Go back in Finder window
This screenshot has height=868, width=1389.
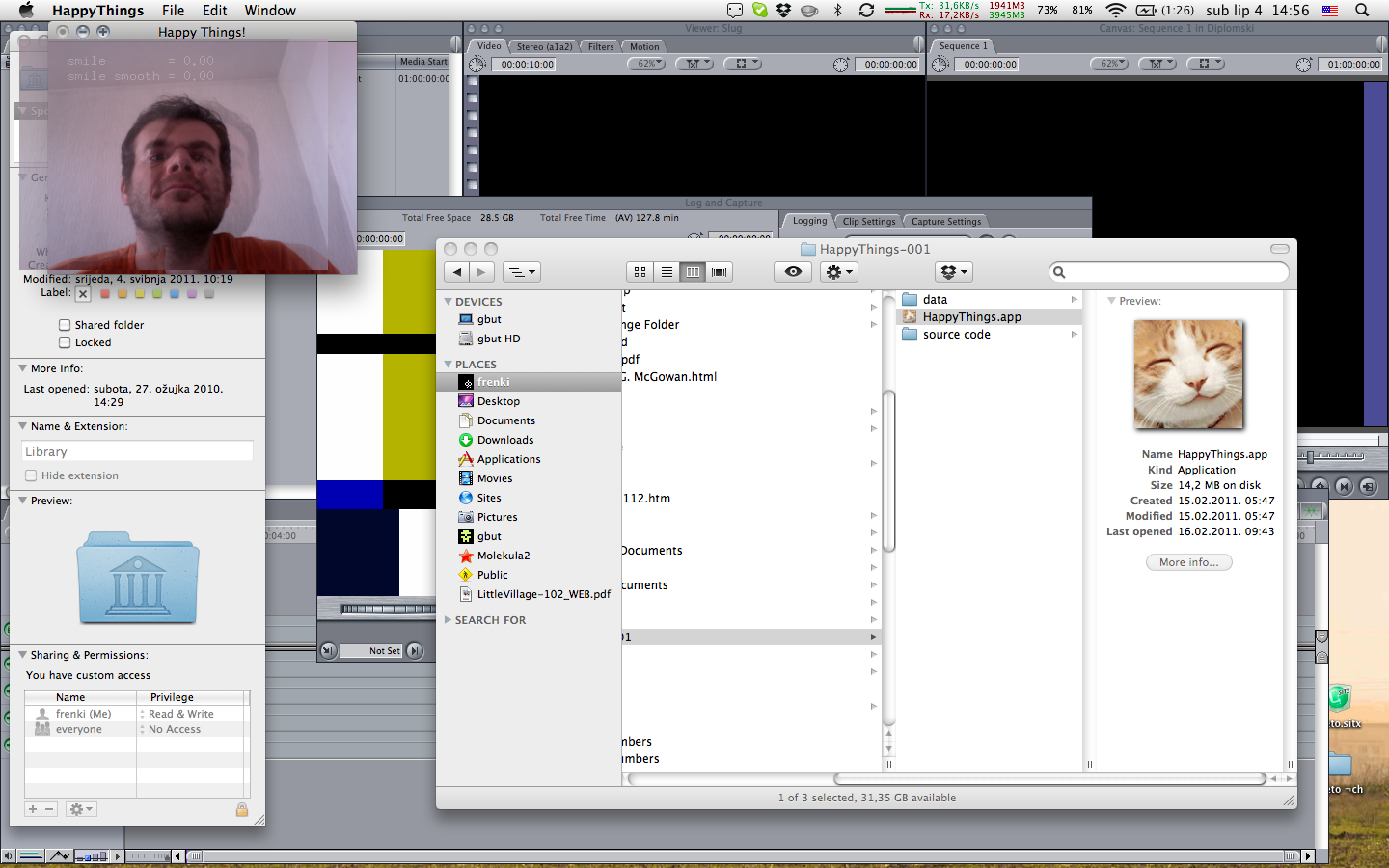tap(457, 272)
